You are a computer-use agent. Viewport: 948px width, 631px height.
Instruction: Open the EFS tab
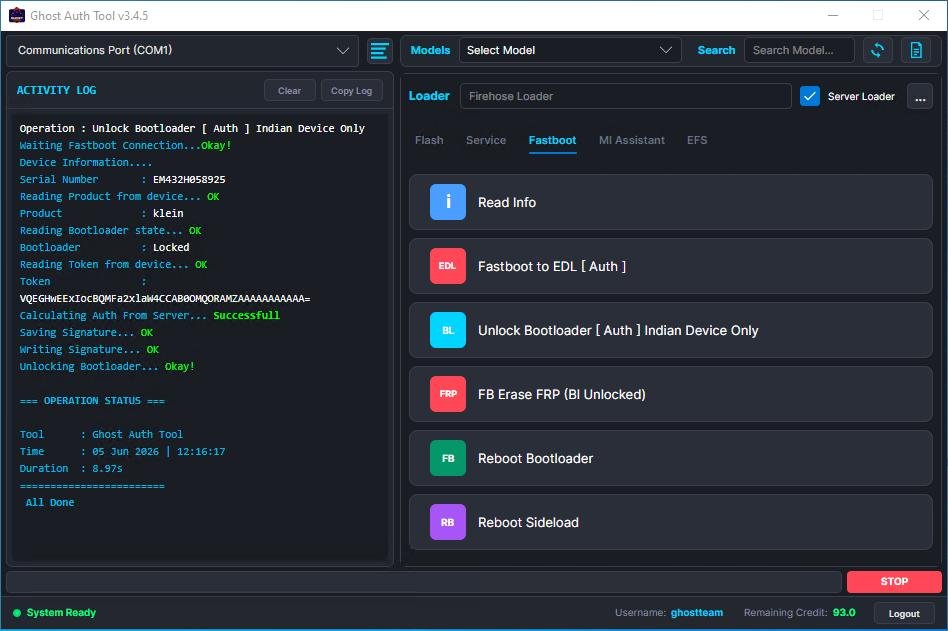[696, 140]
